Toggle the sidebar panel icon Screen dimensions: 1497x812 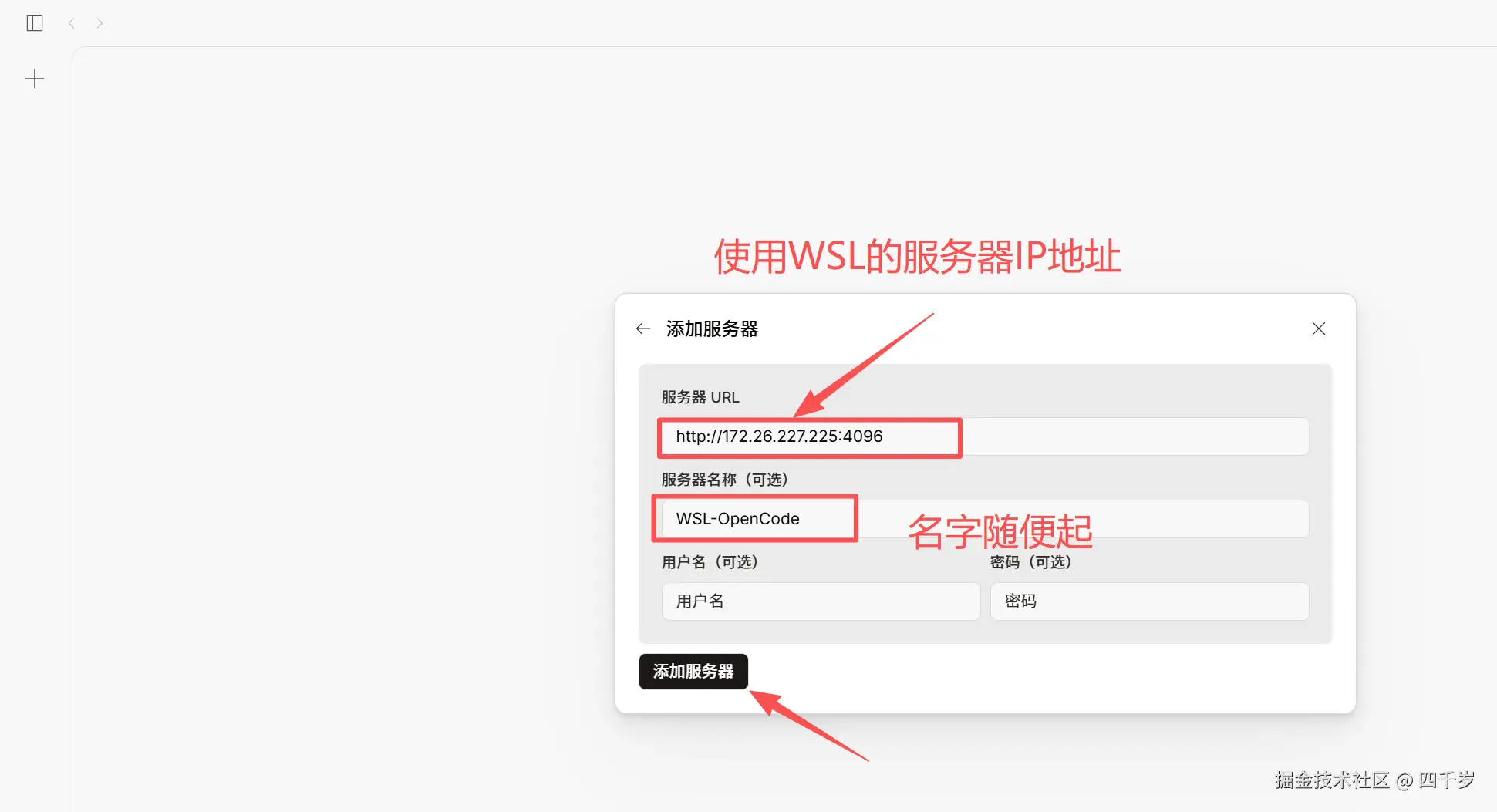click(35, 23)
